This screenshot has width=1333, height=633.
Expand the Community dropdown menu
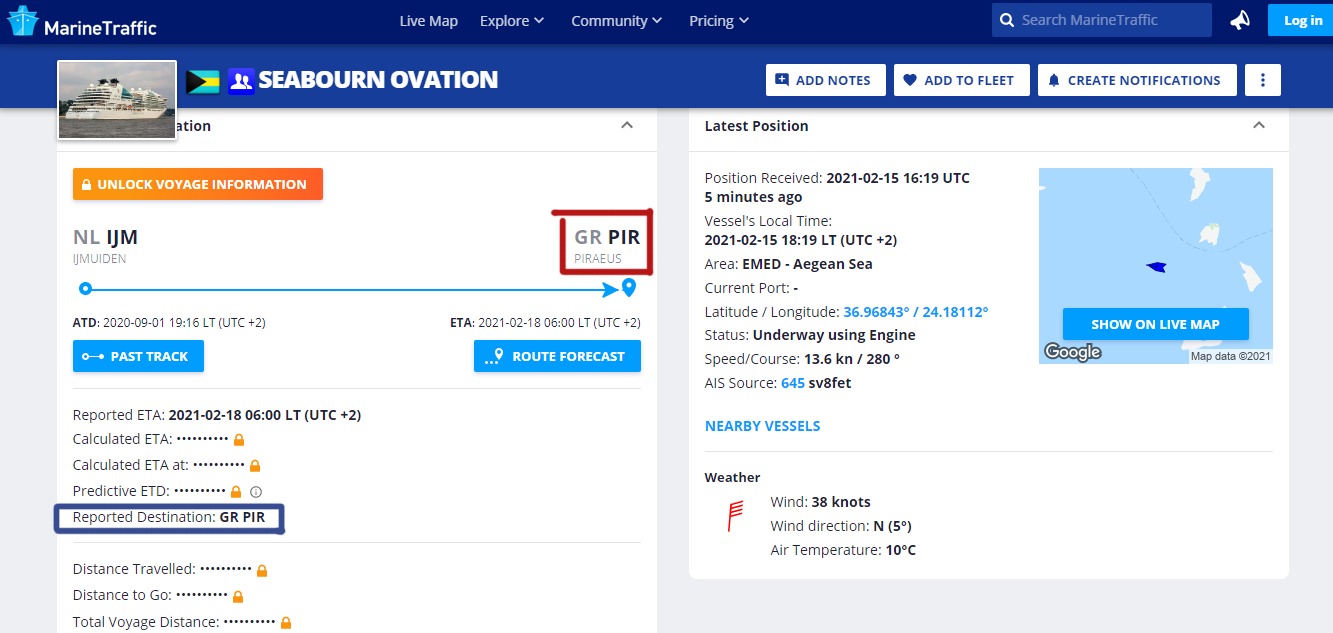pos(617,21)
